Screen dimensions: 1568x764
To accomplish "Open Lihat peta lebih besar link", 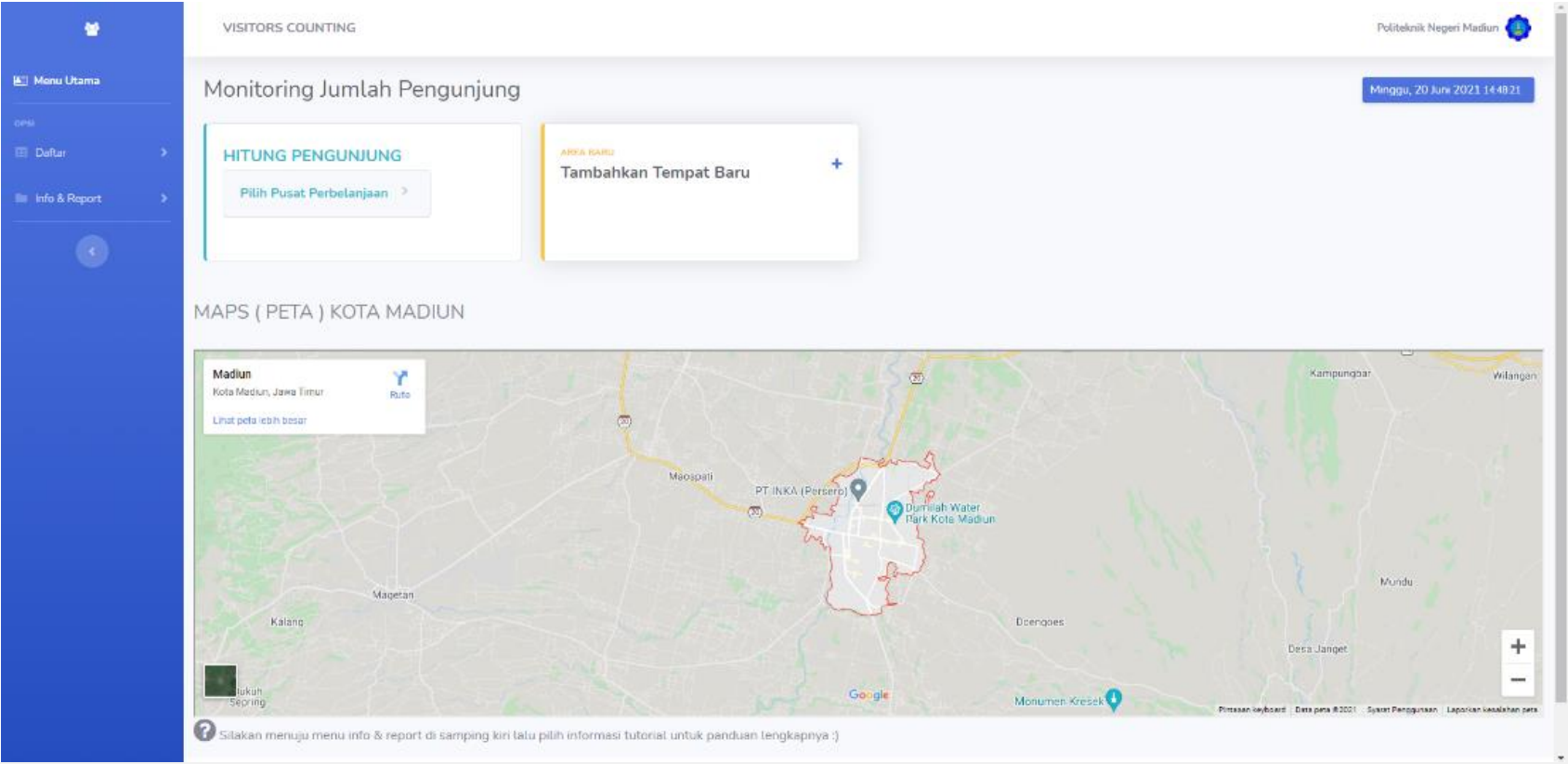I will tap(259, 420).
